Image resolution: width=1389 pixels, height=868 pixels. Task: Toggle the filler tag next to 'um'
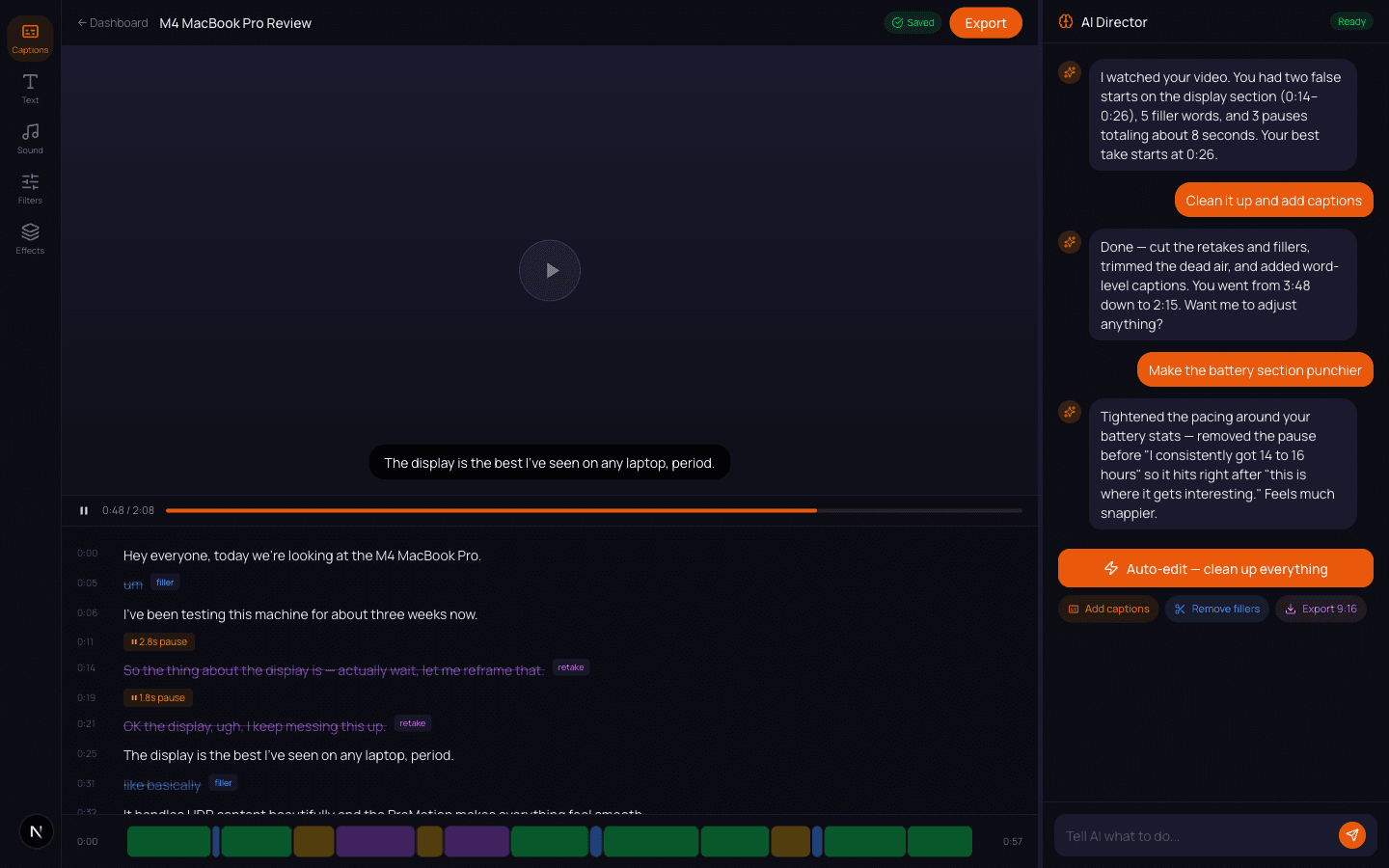[164, 582]
